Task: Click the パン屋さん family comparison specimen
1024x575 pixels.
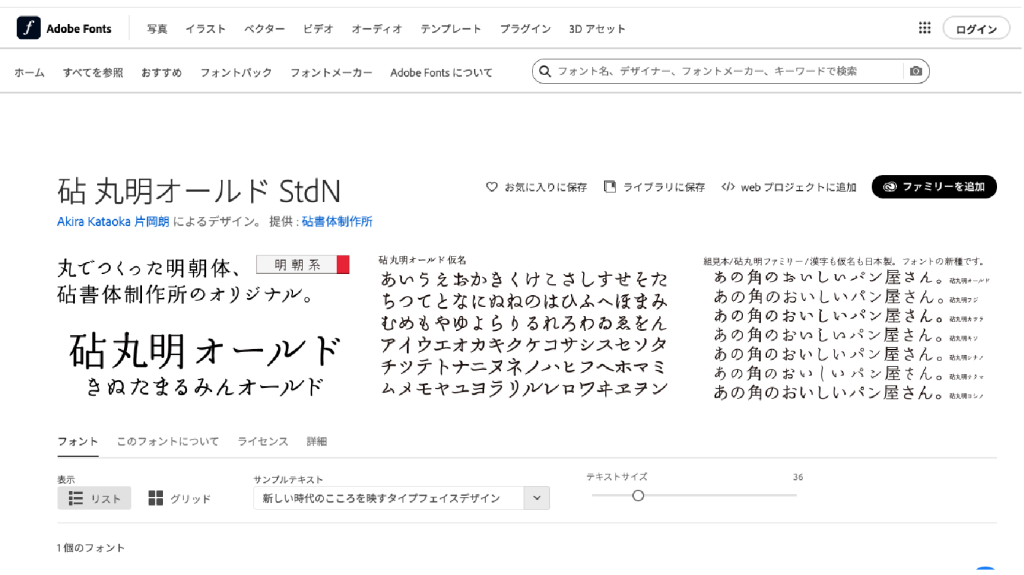Action: 846,329
